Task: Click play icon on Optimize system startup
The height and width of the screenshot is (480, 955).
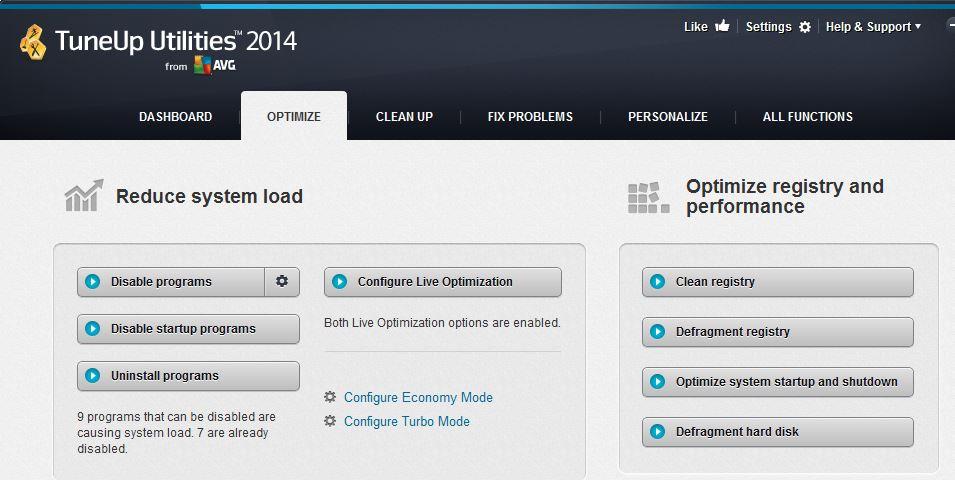Action: tap(657, 381)
